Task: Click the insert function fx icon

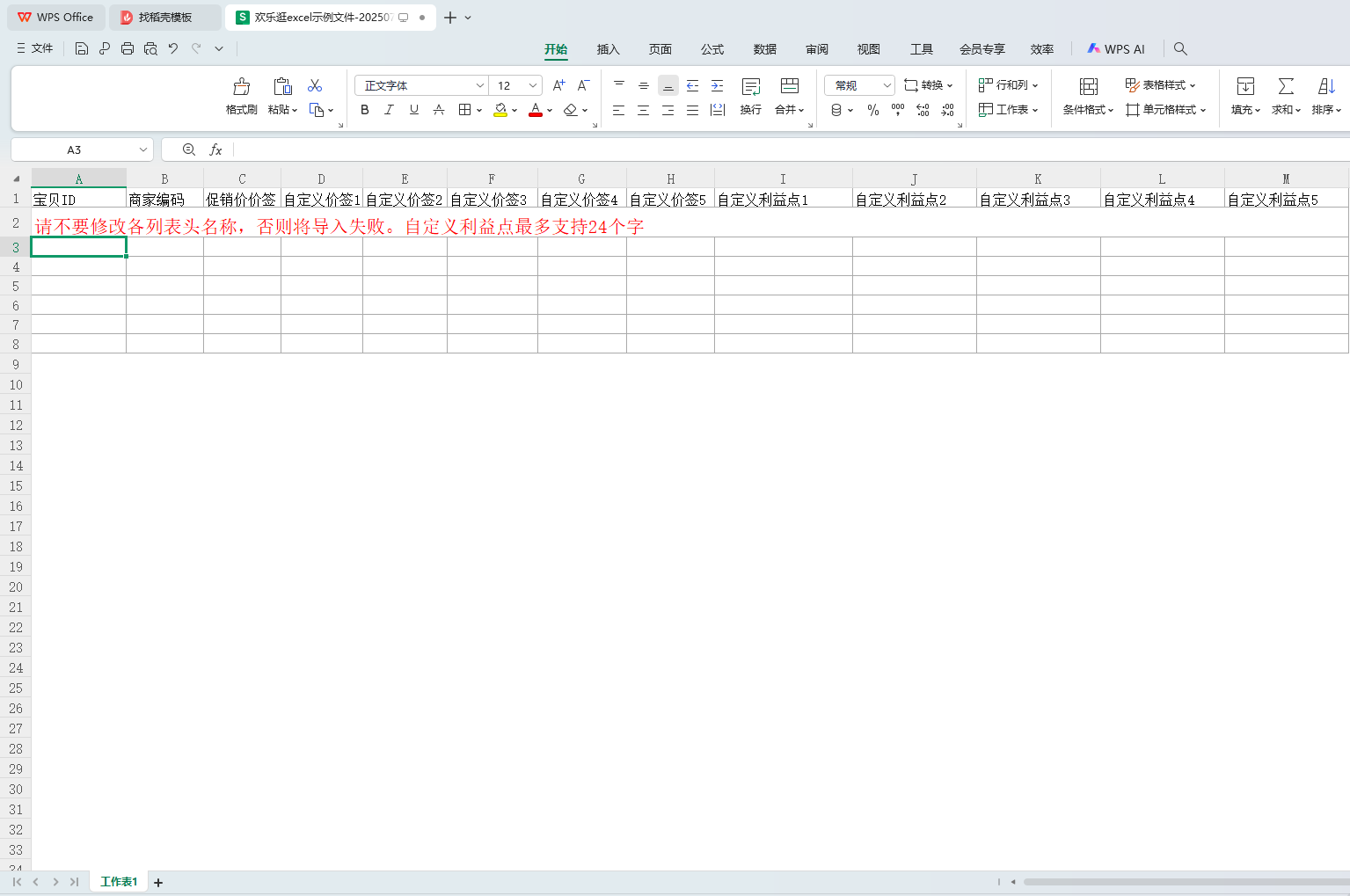Action: (215, 150)
